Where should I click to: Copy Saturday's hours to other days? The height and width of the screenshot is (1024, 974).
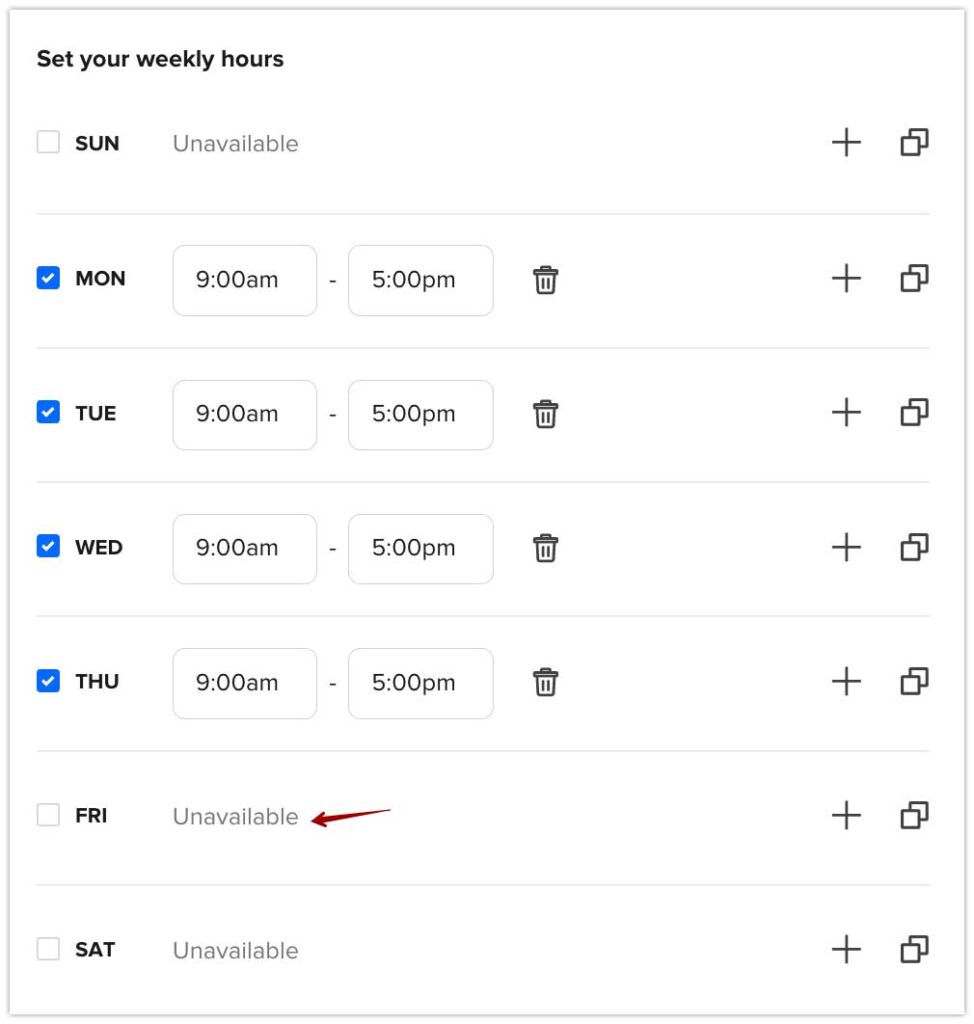(915, 949)
